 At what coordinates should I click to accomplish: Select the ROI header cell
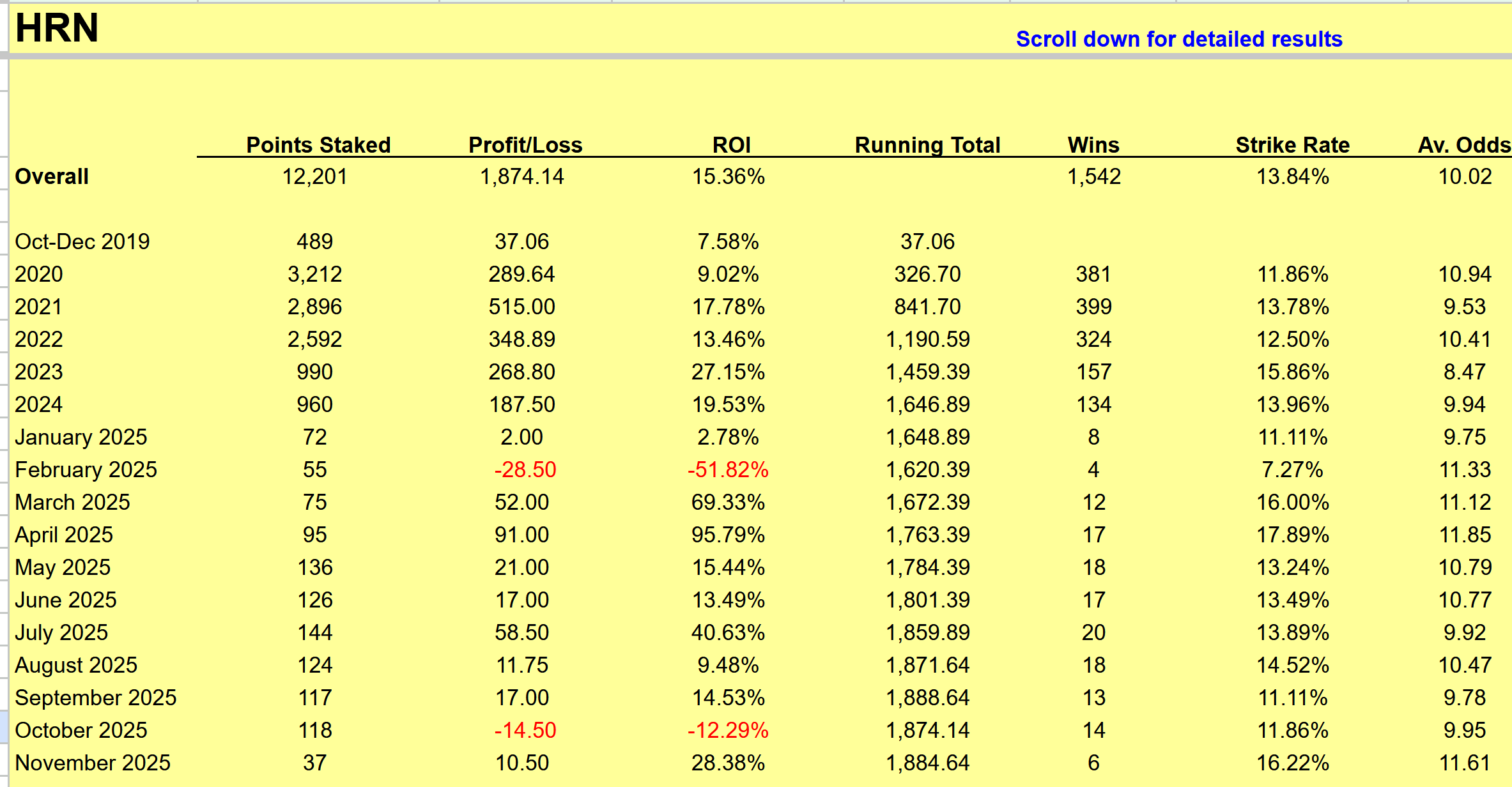[x=731, y=145]
